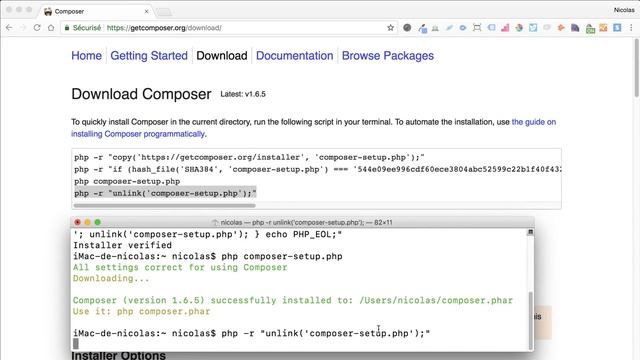Click the 'php composer-setup.php' code line
Image resolution: width=640 pixels, height=360 pixels.
(127, 181)
